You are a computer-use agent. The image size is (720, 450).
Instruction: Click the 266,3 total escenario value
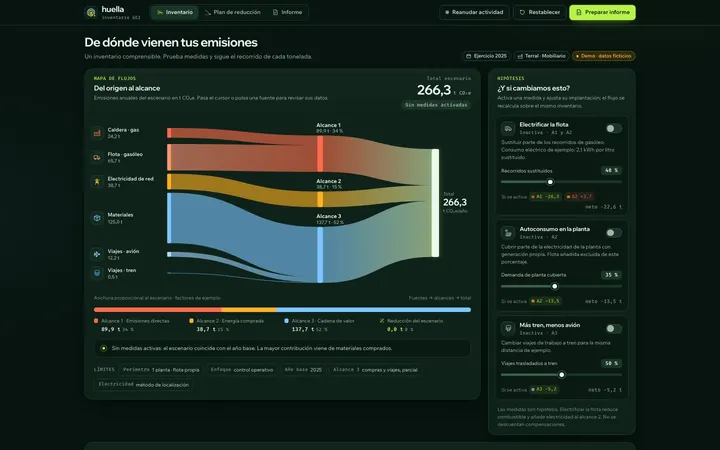click(x=434, y=90)
